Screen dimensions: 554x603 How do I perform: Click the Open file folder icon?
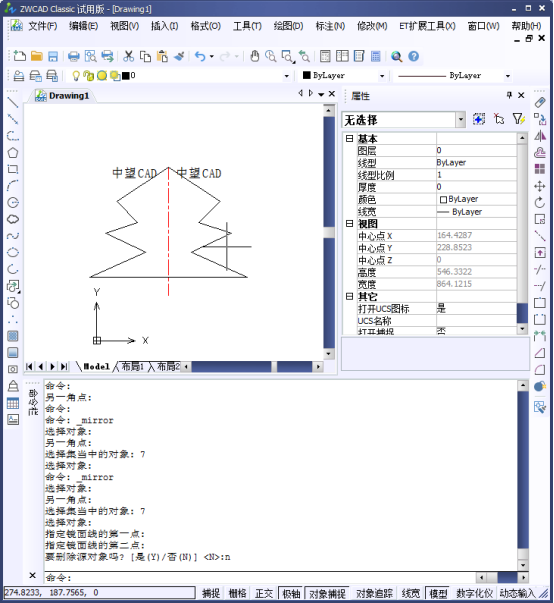click(x=37, y=56)
